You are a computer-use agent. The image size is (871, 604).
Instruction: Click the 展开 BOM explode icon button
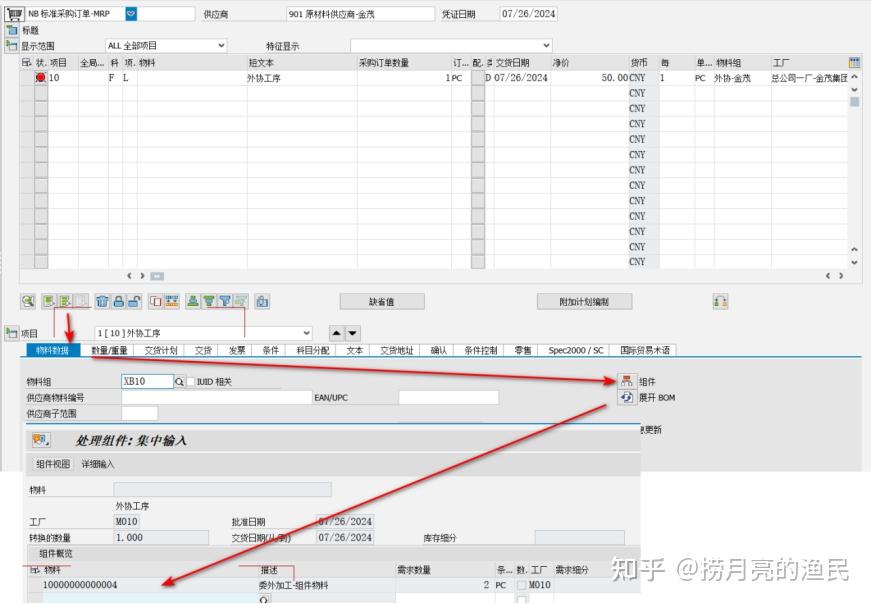(x=627, y=397)
